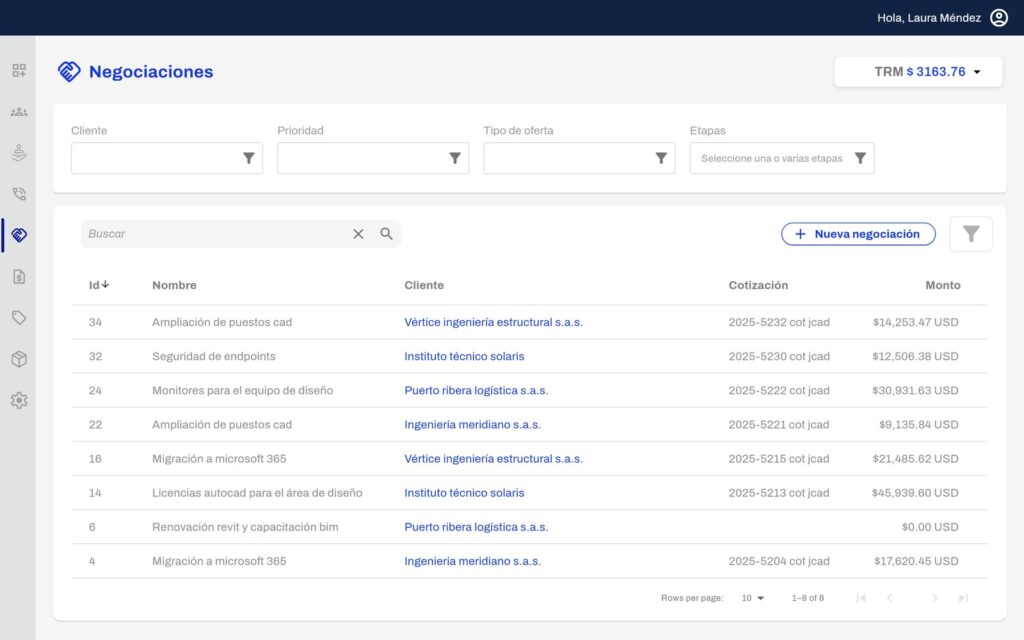Go to the previous page of results
1024x640 pixels.
point(889,598)
